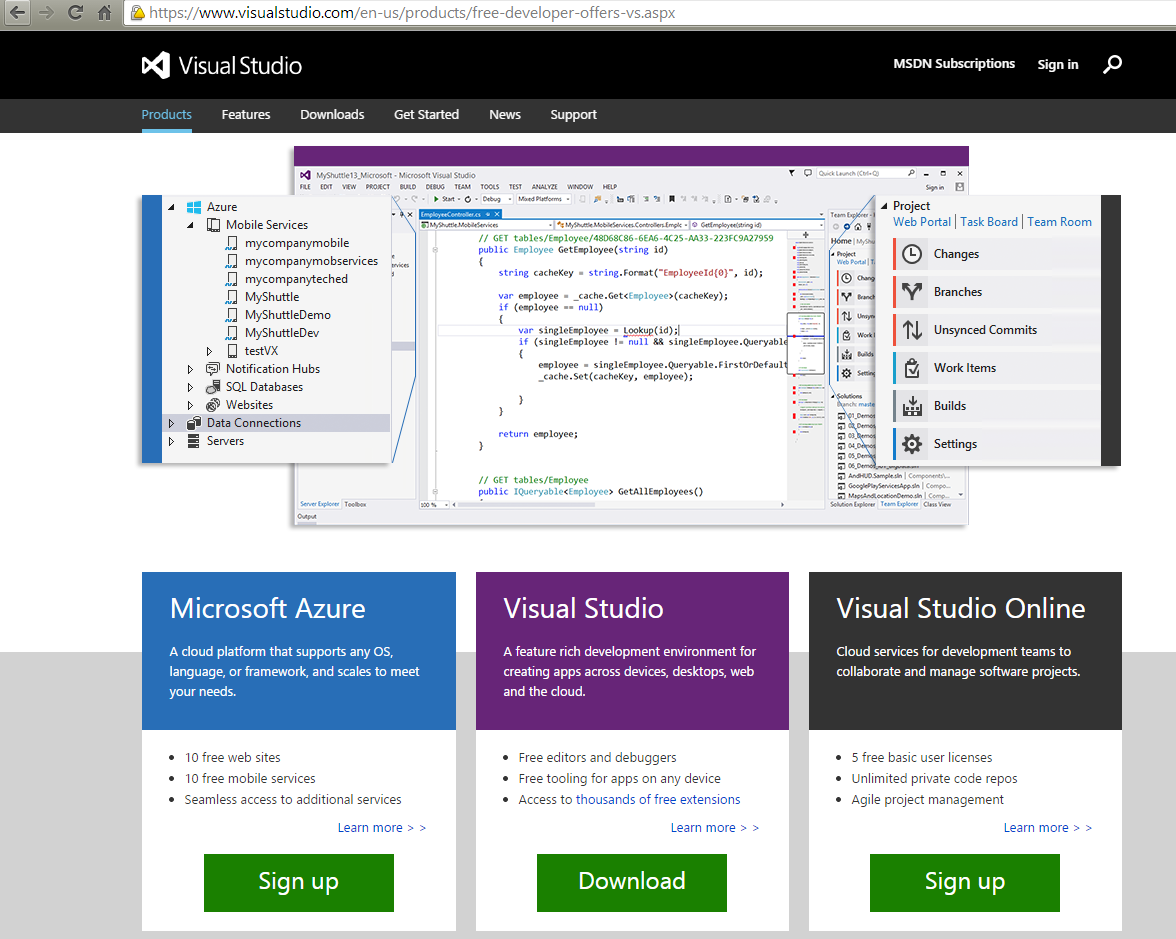Open the Get Started tab

click(427, 115)
